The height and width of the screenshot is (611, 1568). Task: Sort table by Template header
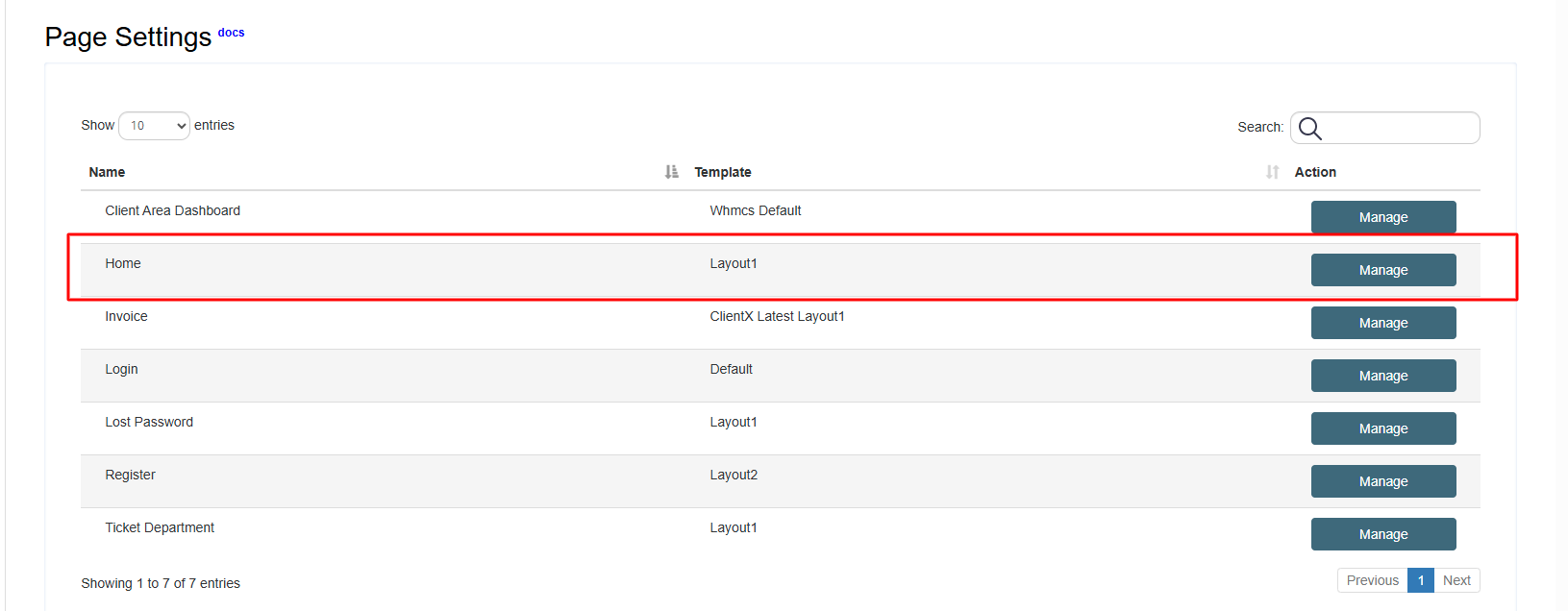723,172
